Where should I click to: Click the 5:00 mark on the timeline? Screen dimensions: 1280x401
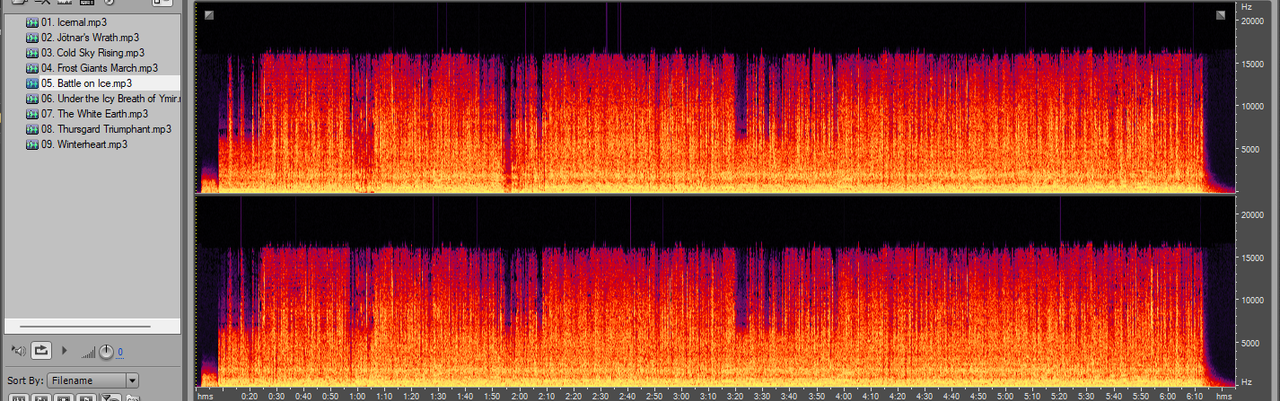pyautogui.click(x=1005, y=396)
